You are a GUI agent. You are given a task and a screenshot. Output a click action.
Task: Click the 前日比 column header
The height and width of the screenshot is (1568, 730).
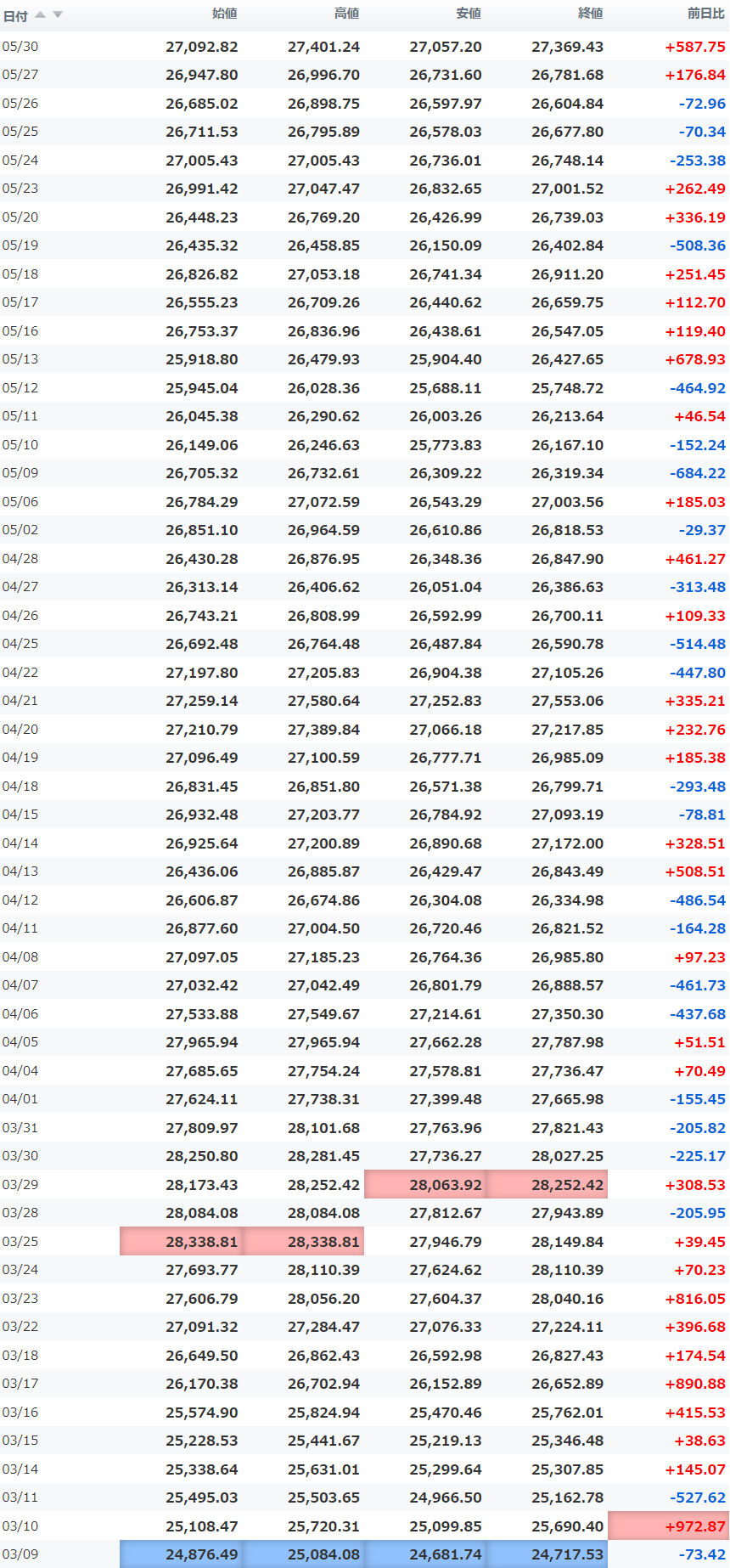point(706,14)
